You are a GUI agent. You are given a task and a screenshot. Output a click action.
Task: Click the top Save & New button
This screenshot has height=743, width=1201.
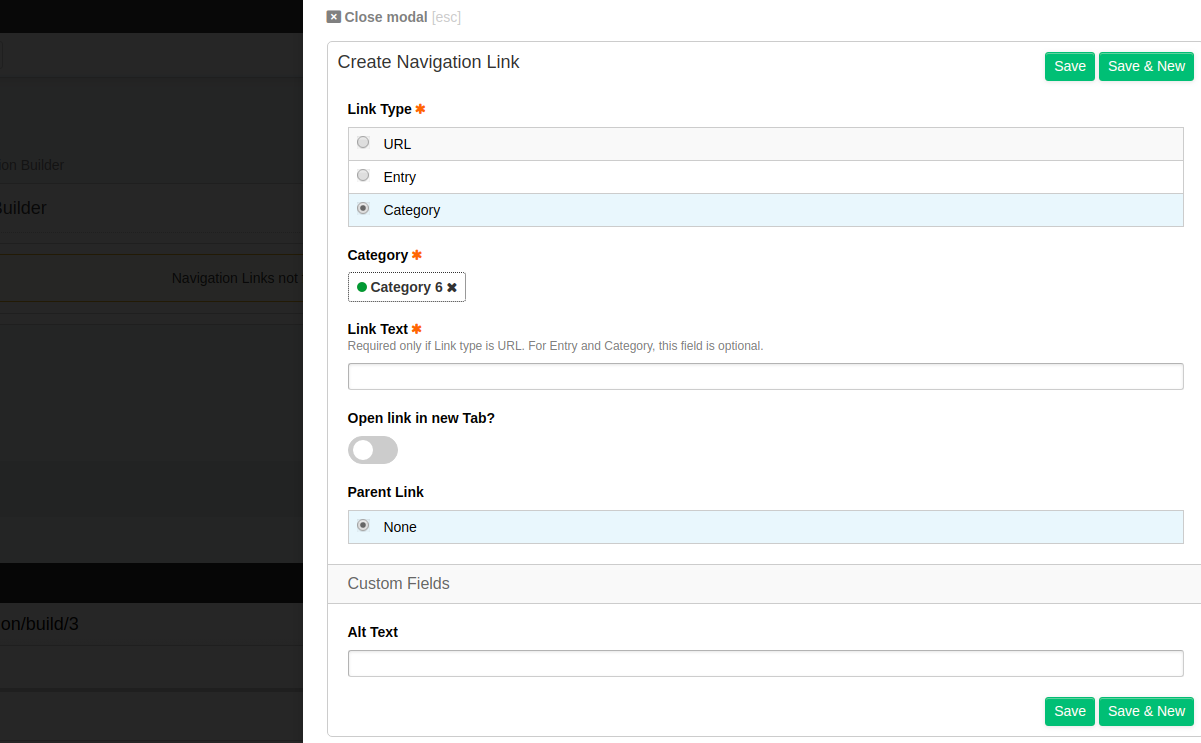coord(1146,66)
